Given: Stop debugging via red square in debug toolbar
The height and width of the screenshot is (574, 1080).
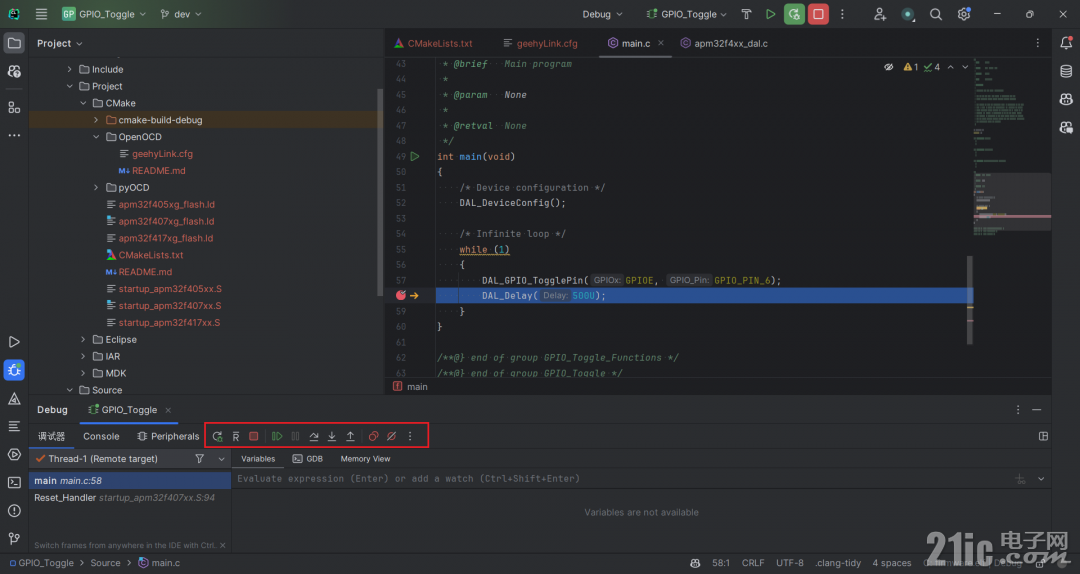Looking at the screenshot, I should [x=253, y=436].
